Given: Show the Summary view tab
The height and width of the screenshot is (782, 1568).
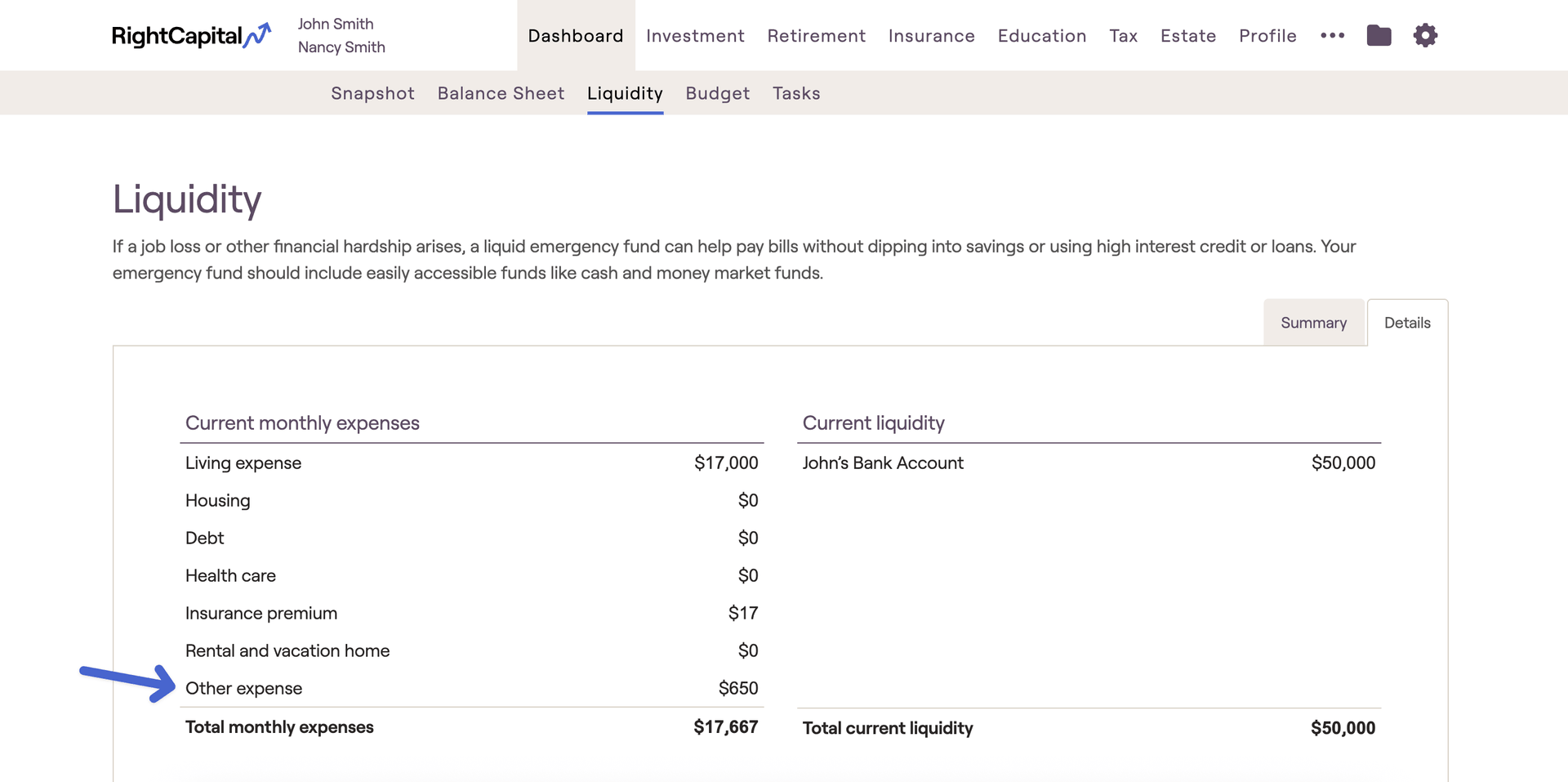Looking at the screenshot, I should point(1313,323).
